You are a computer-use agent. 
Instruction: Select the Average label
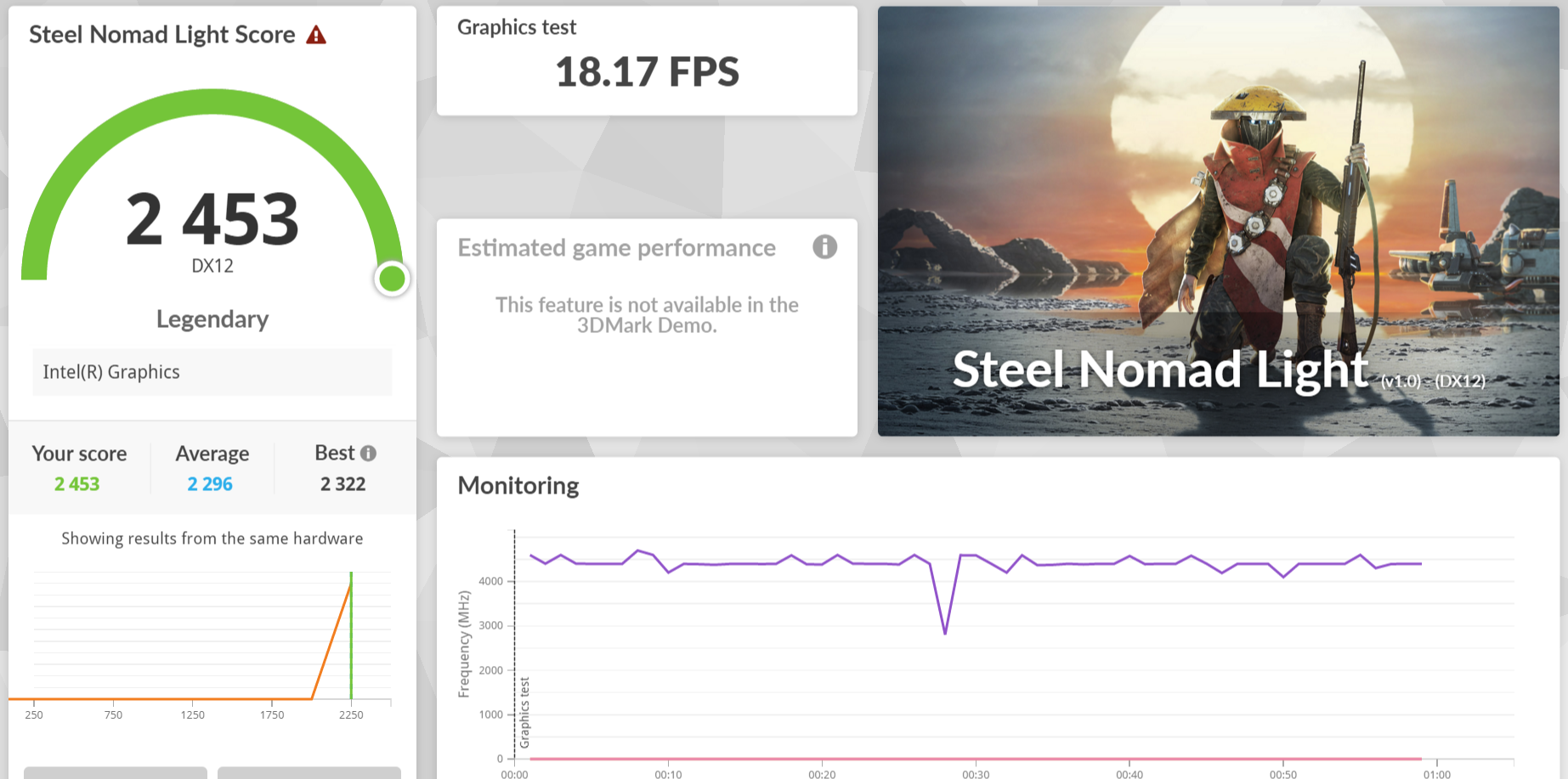(212, 454)
